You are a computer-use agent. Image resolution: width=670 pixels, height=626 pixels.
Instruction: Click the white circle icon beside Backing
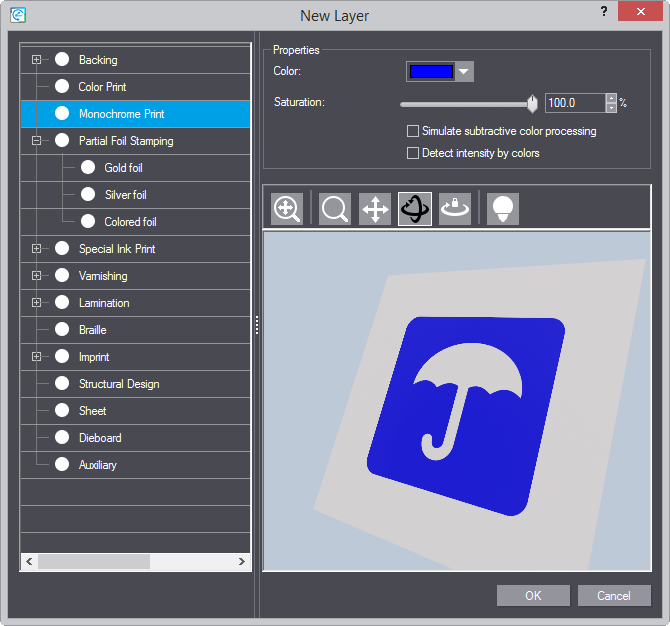coord(62,59)
